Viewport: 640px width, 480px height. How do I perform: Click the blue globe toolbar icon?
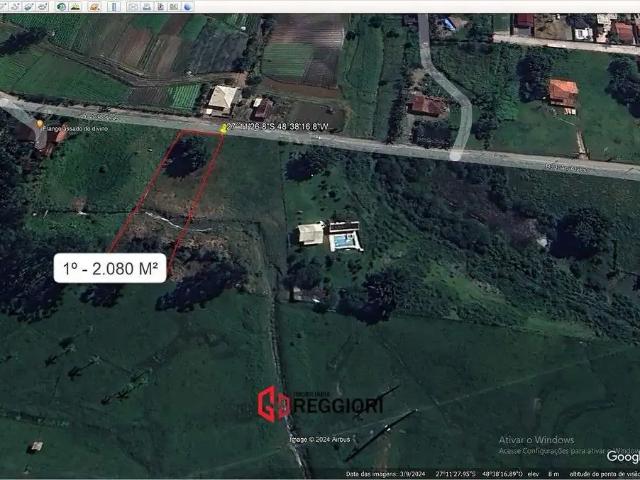[x=187, y=6]
